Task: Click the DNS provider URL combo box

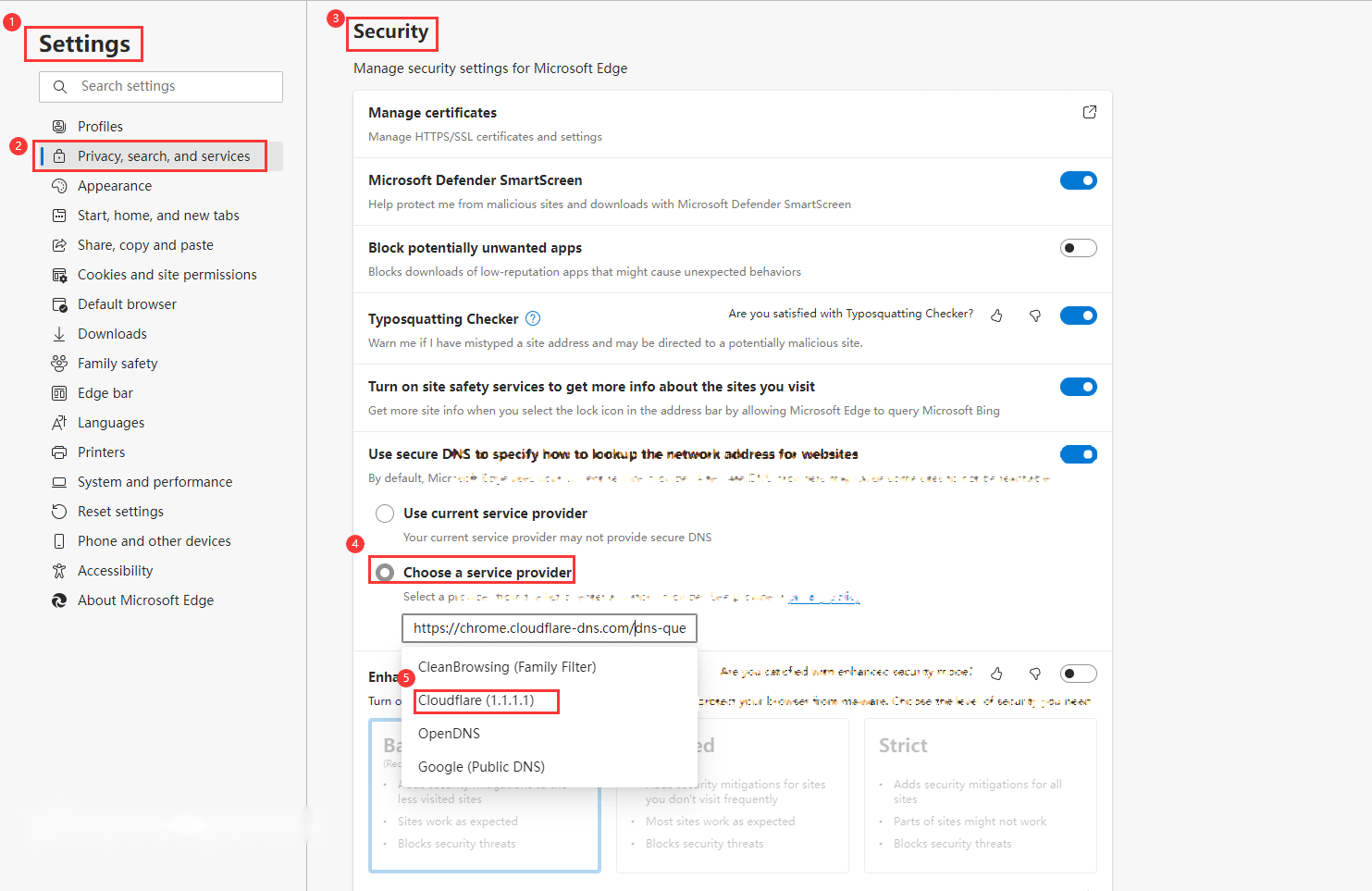Action: click(550, 628)
